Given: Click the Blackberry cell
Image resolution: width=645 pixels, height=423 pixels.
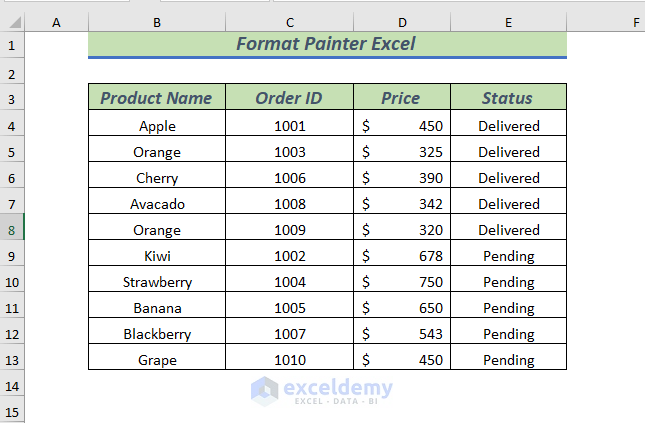Looking at the screenshot, I should [157, 334].
